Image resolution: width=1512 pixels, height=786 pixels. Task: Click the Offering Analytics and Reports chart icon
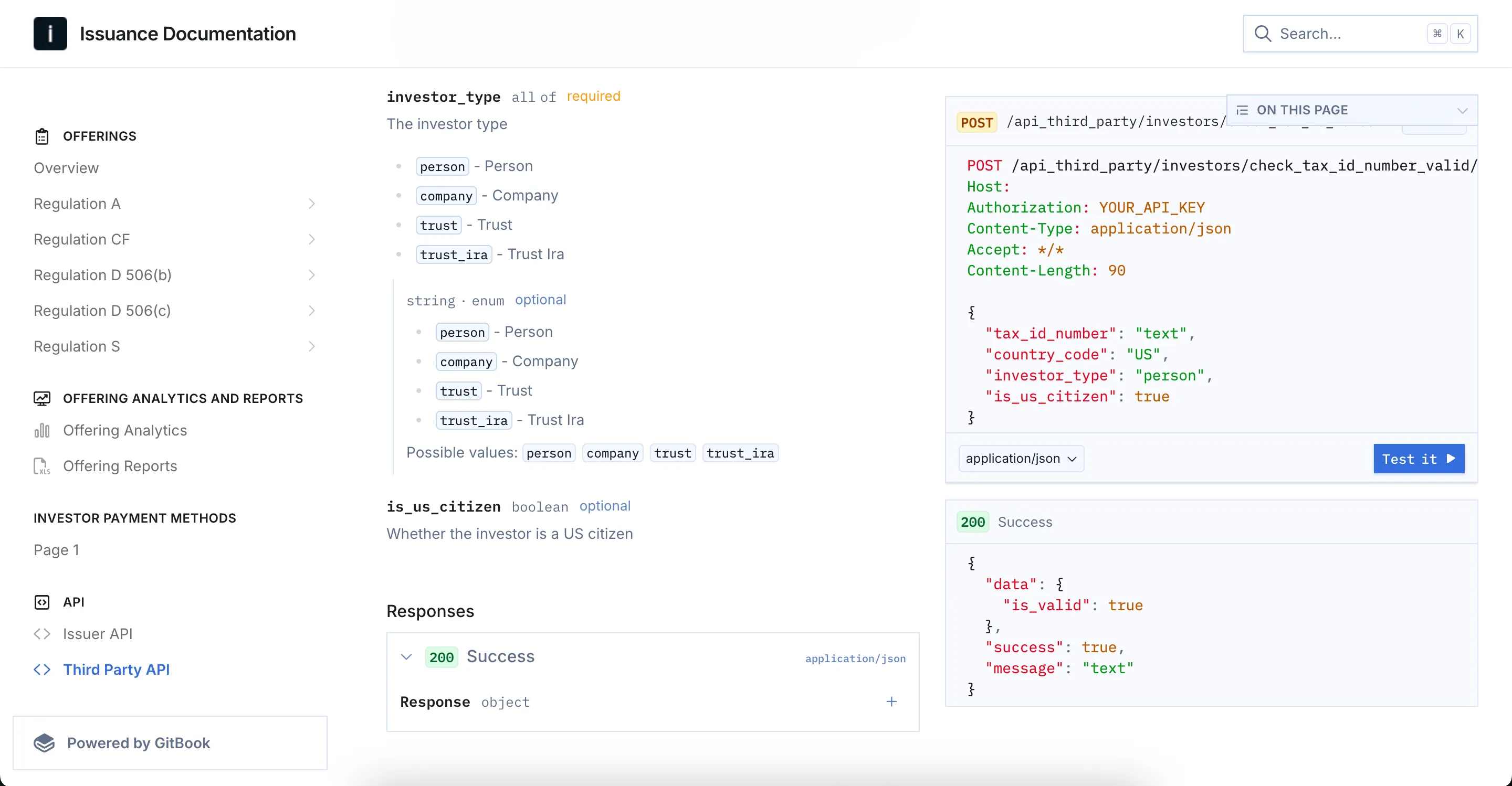pos(41,398)
